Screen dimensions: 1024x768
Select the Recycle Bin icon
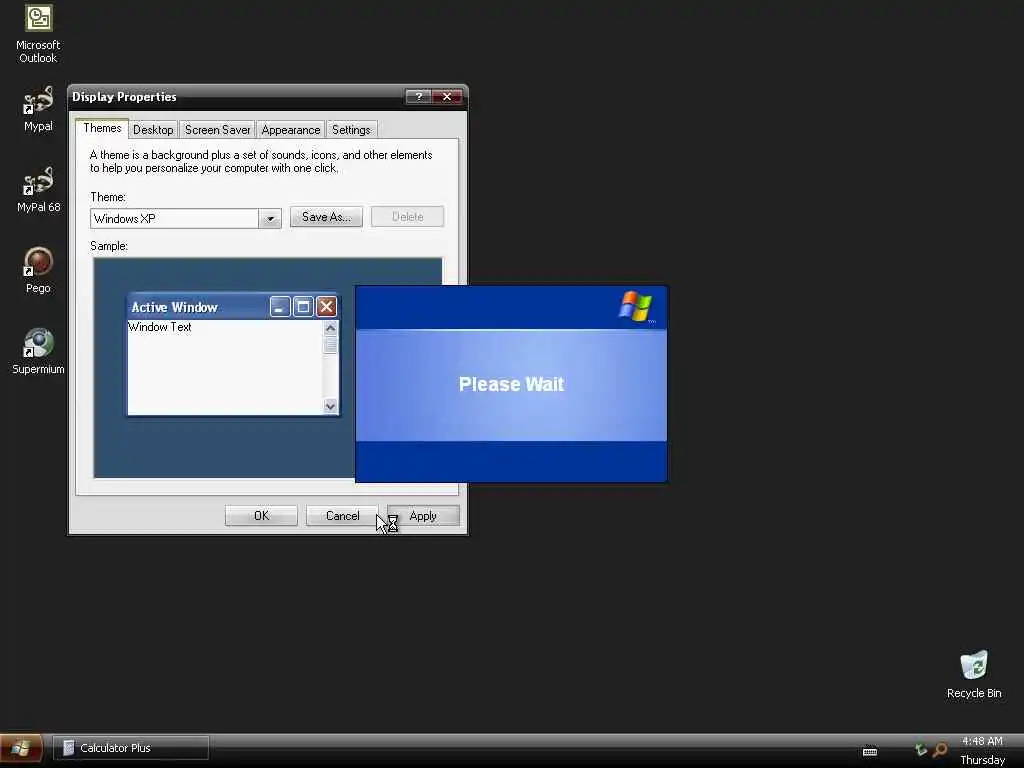[974, 675]
